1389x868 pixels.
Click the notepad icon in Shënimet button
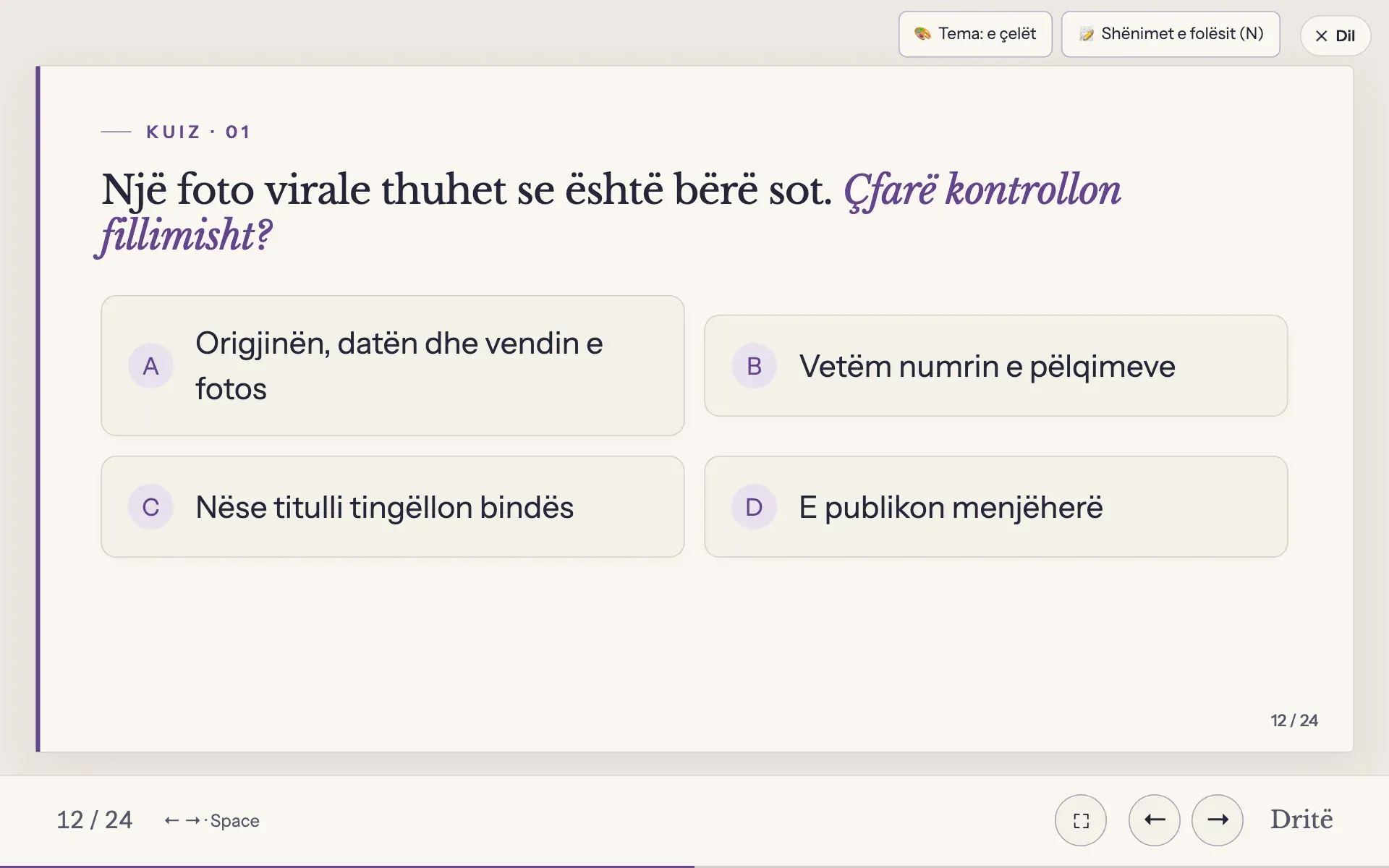[1086, 34]
